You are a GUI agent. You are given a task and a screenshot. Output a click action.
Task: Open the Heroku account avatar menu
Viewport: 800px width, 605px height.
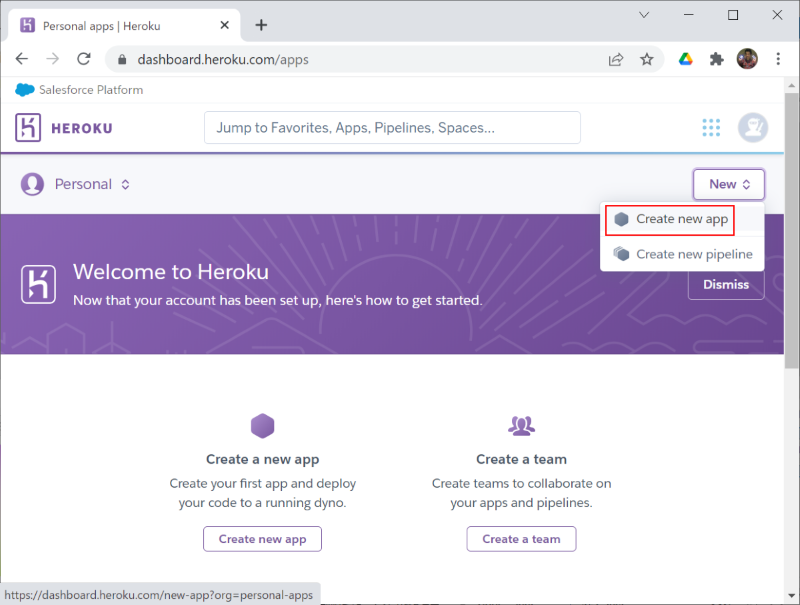pyautogui.click(x=753, y=128)
